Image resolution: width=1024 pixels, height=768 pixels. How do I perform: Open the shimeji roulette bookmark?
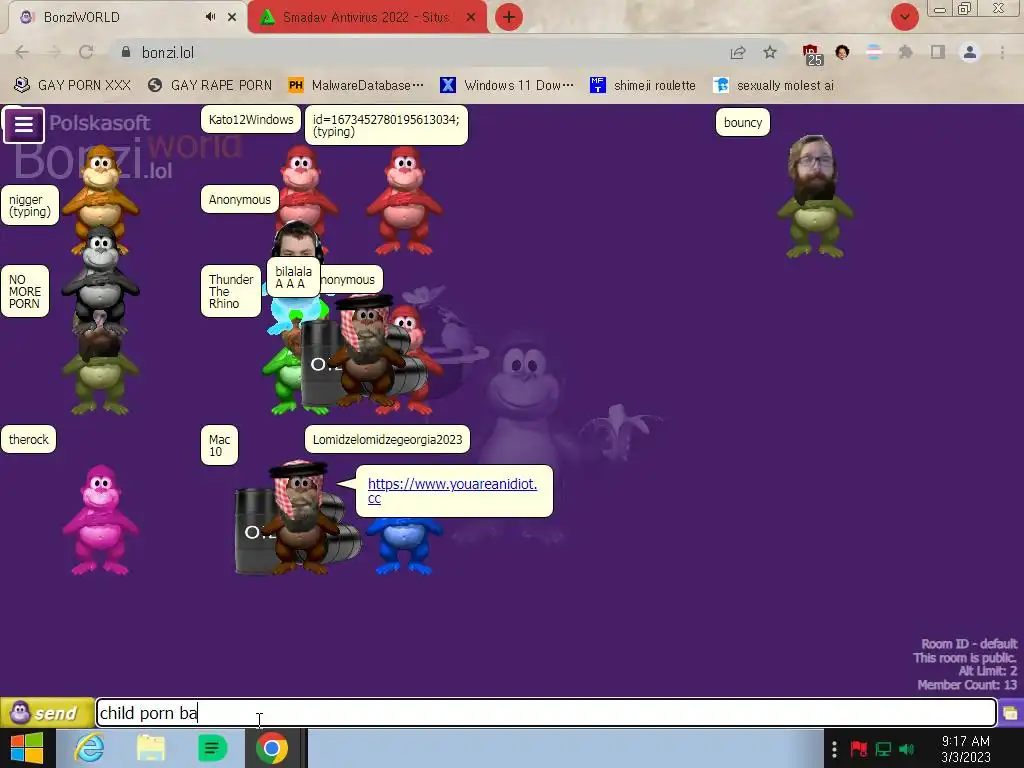643,85
